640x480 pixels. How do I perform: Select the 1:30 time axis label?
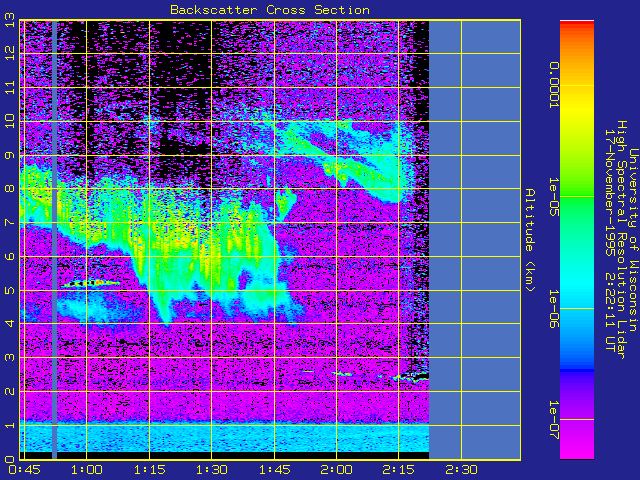click(x=211, y=470)
